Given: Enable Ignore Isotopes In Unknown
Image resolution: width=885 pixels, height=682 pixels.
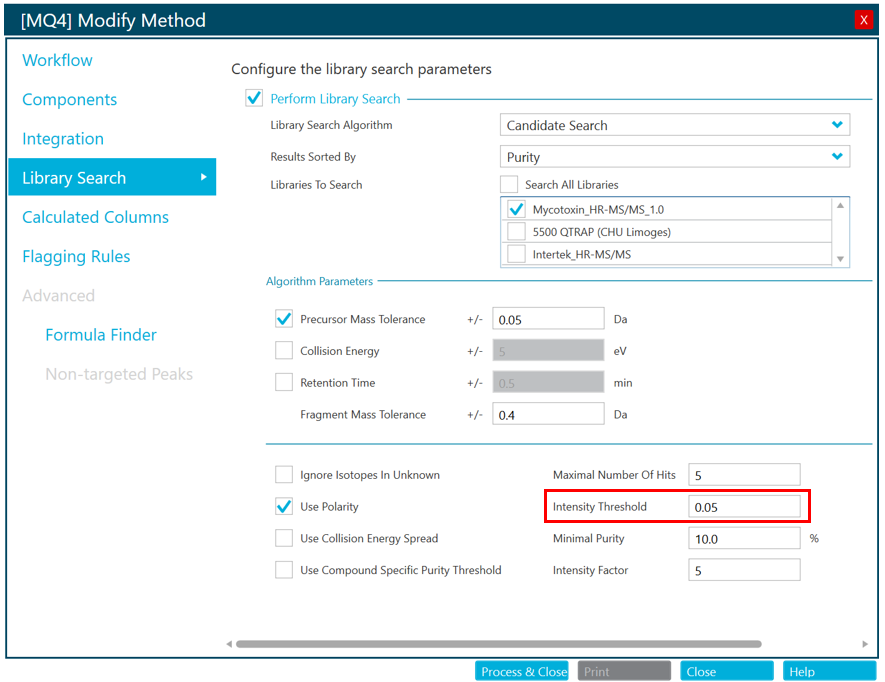Looking at the screenshot, I should tap(284, 475).
